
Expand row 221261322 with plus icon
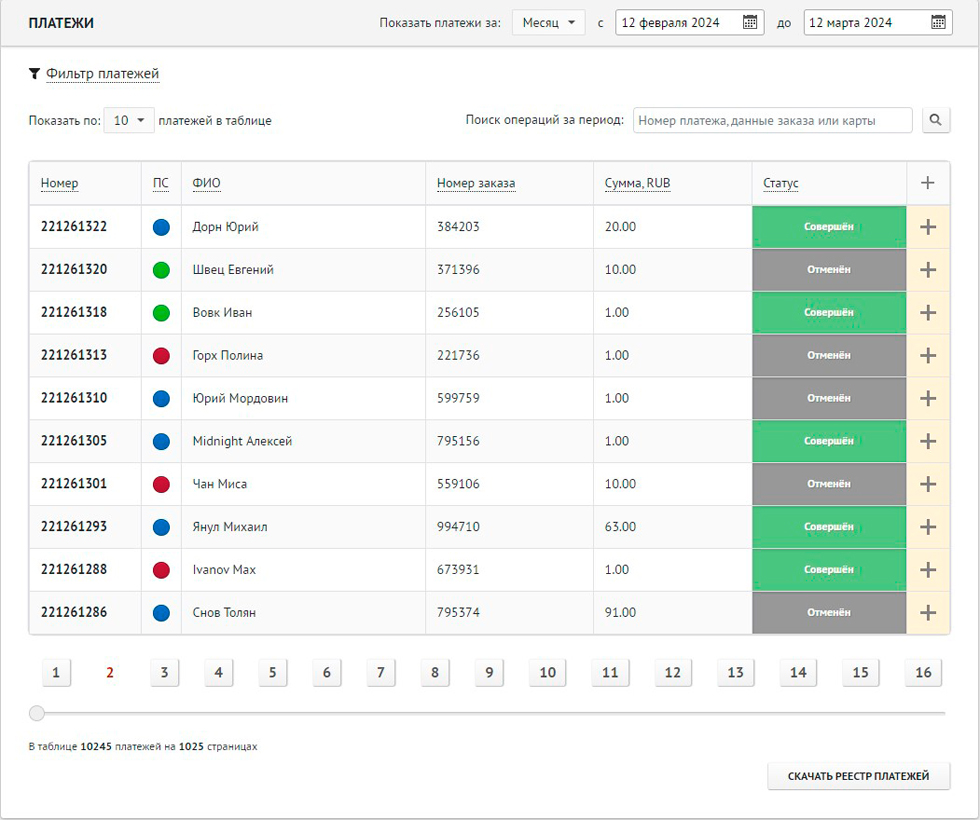click(928, 227)
